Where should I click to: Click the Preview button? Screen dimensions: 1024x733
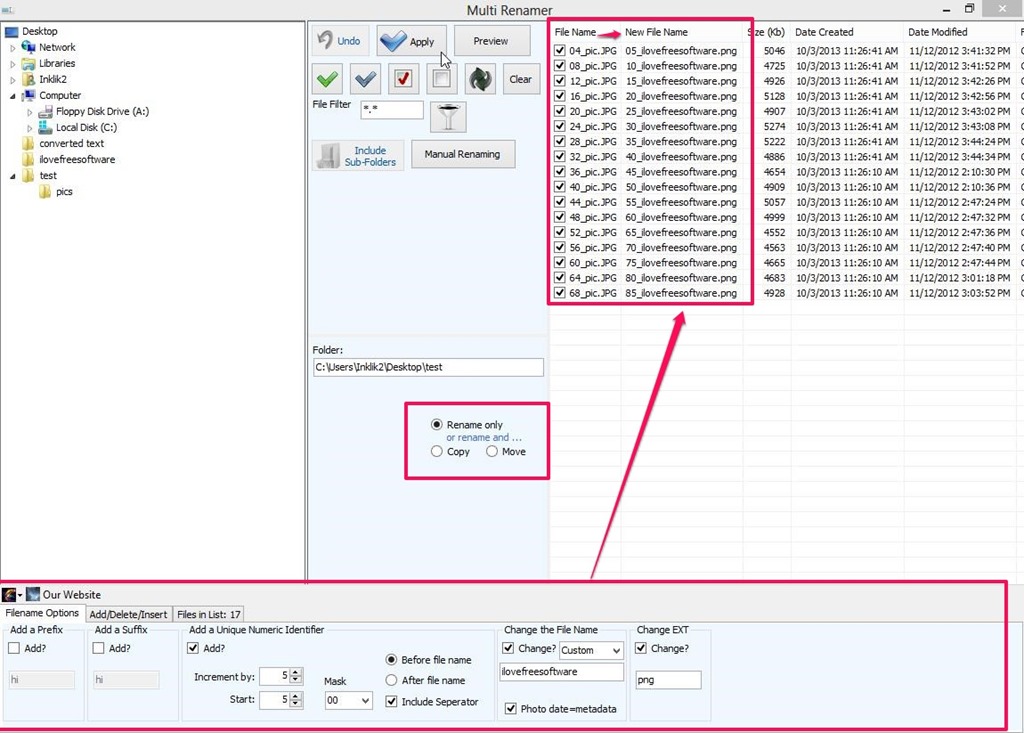pos(491,41)
